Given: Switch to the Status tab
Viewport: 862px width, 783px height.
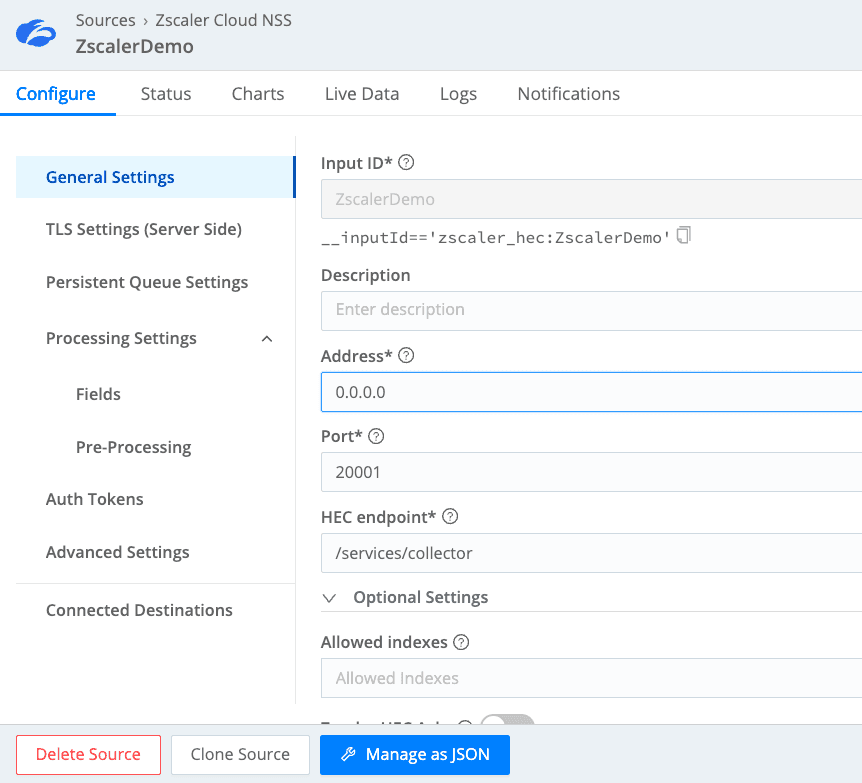Looking at the screenshot, I should [166, 94].
